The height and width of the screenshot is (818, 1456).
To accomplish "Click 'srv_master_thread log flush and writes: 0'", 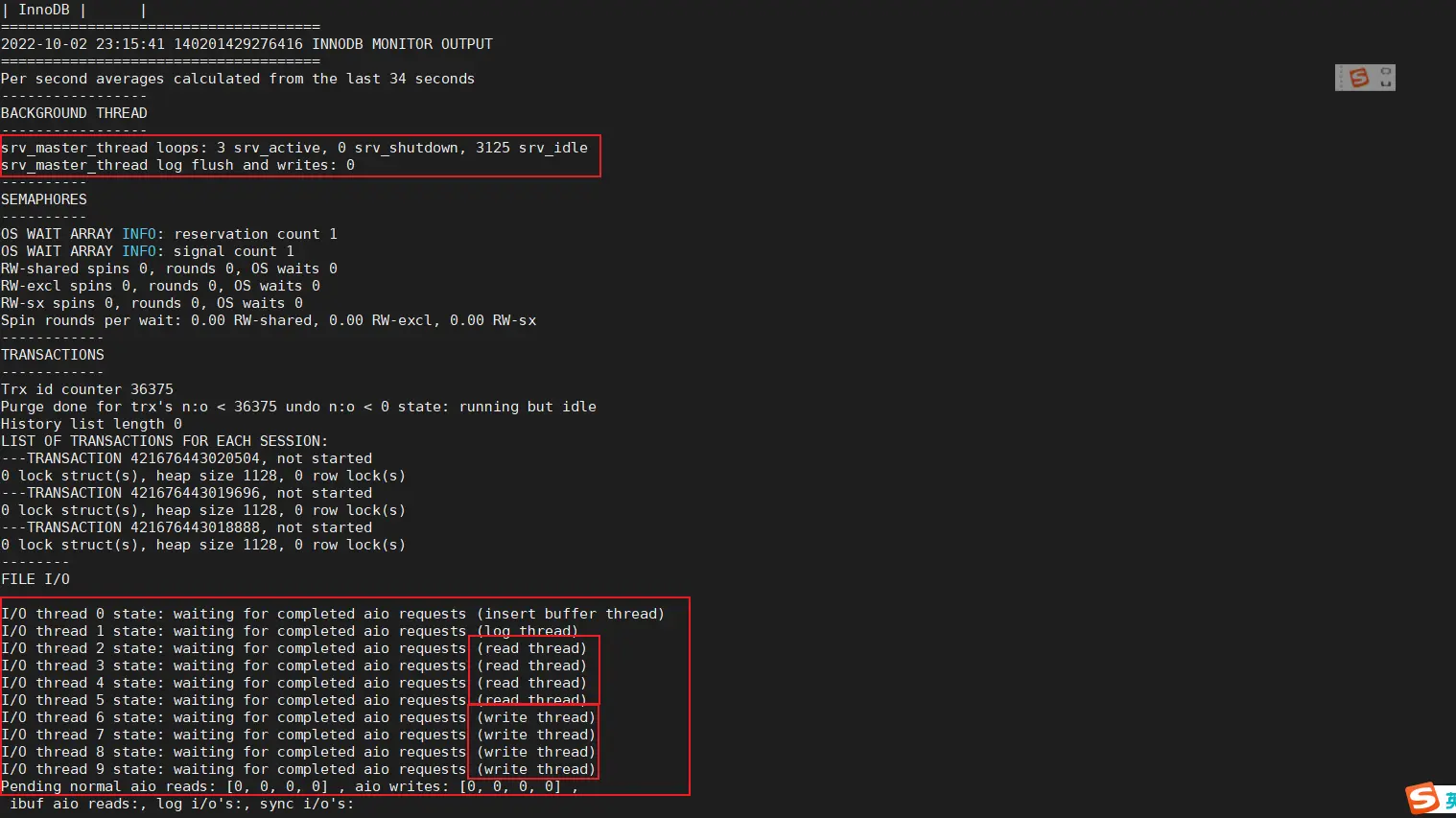I will coord(177,165).
